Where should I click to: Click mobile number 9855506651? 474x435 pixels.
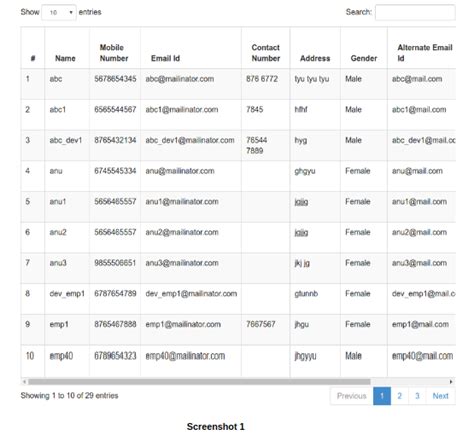(115, 263)
